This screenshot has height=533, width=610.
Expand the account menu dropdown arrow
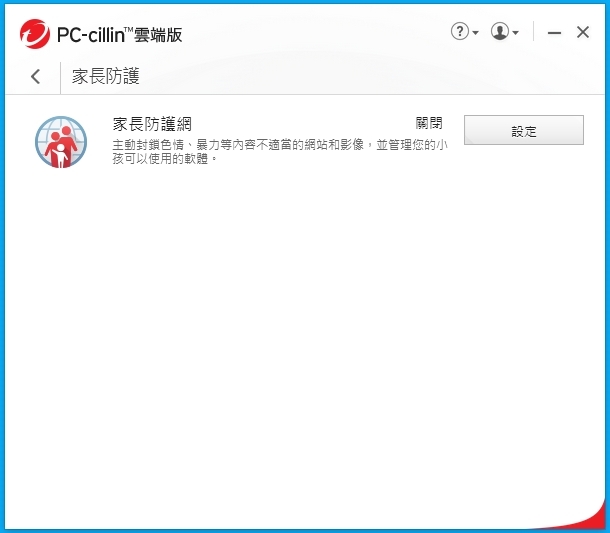[x=515, y=33]
